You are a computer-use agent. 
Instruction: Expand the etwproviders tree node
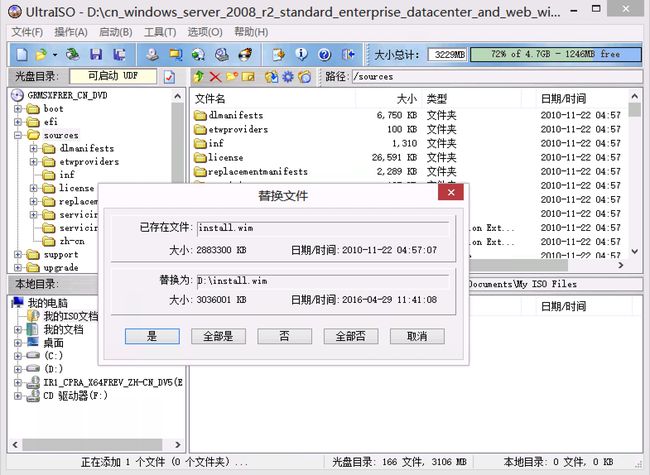34,162
